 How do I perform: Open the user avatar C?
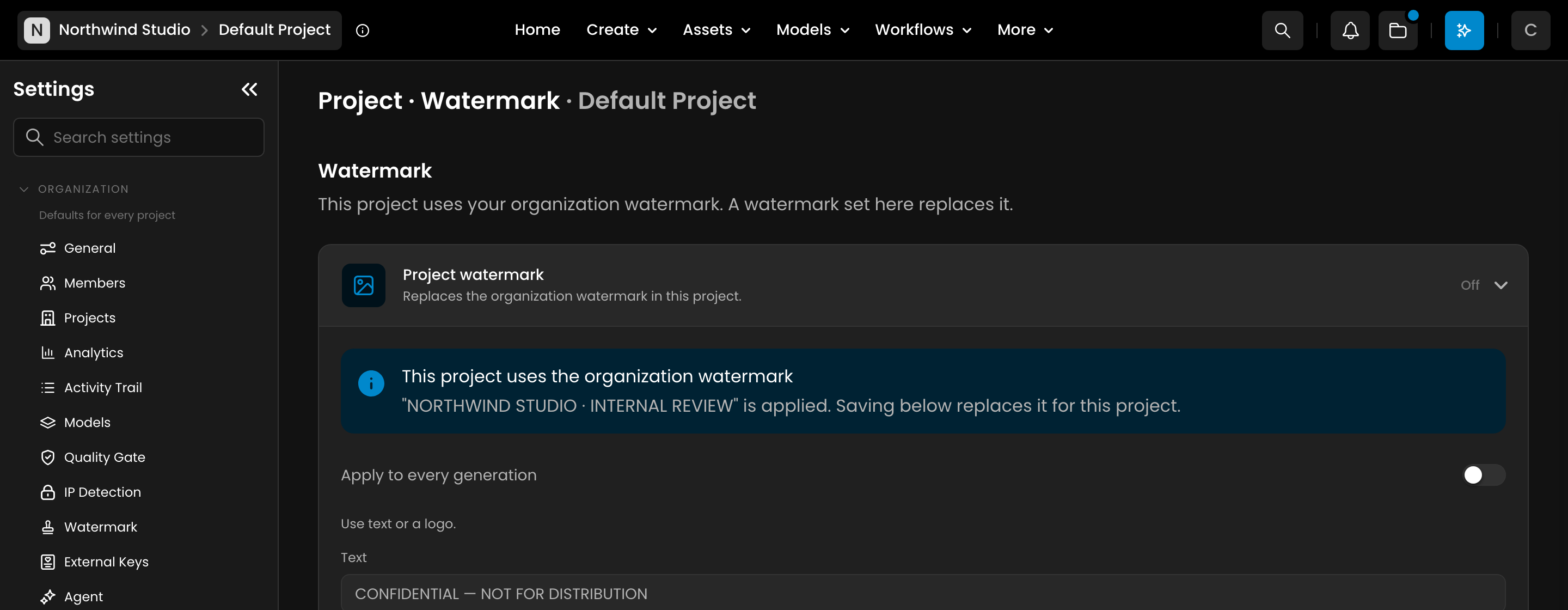click(1530, 30)
